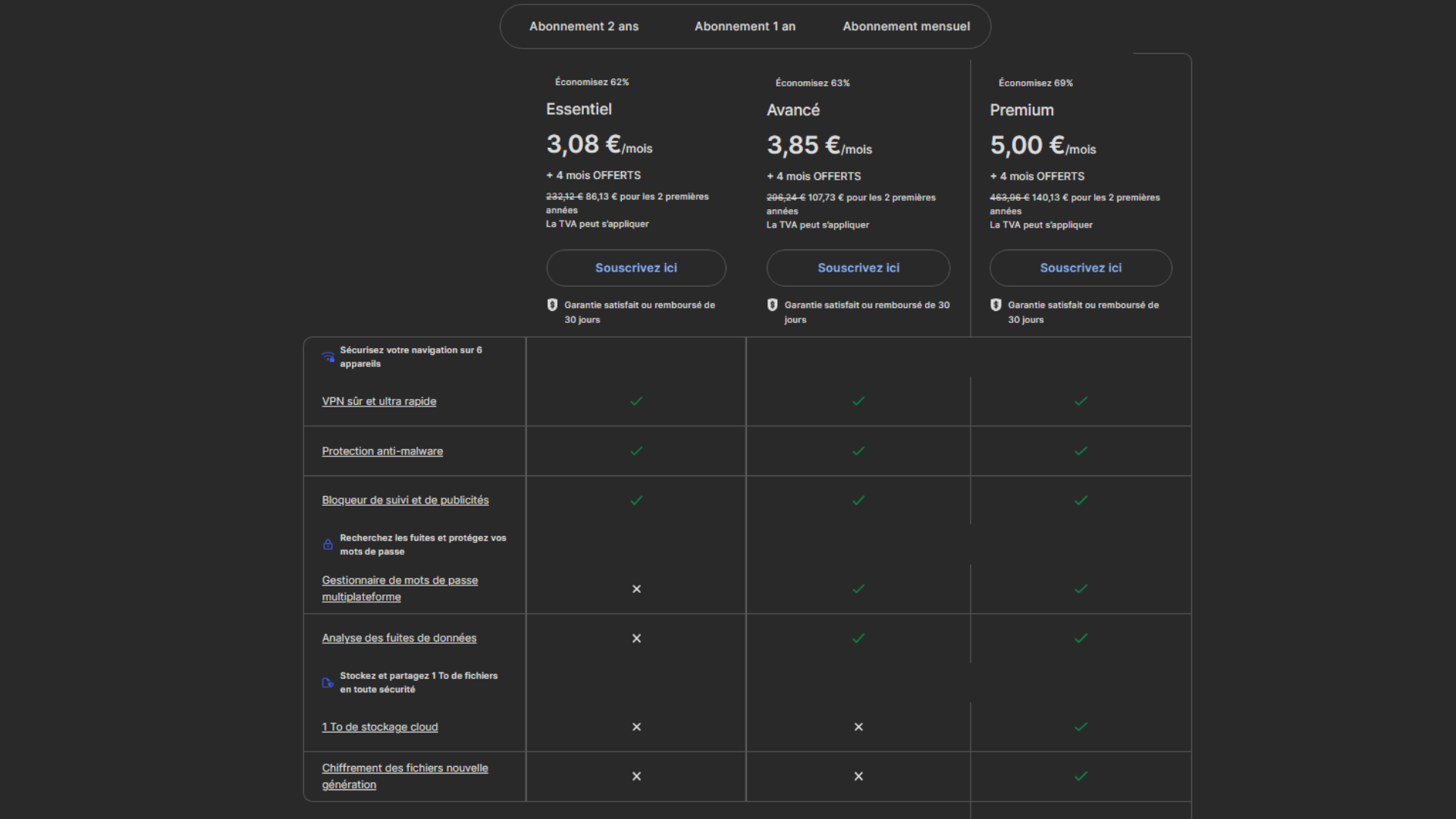Click Premium checkmark for anti-malware row
Viewport: 1456px width, 819px height.
(x=1081, y=451)
